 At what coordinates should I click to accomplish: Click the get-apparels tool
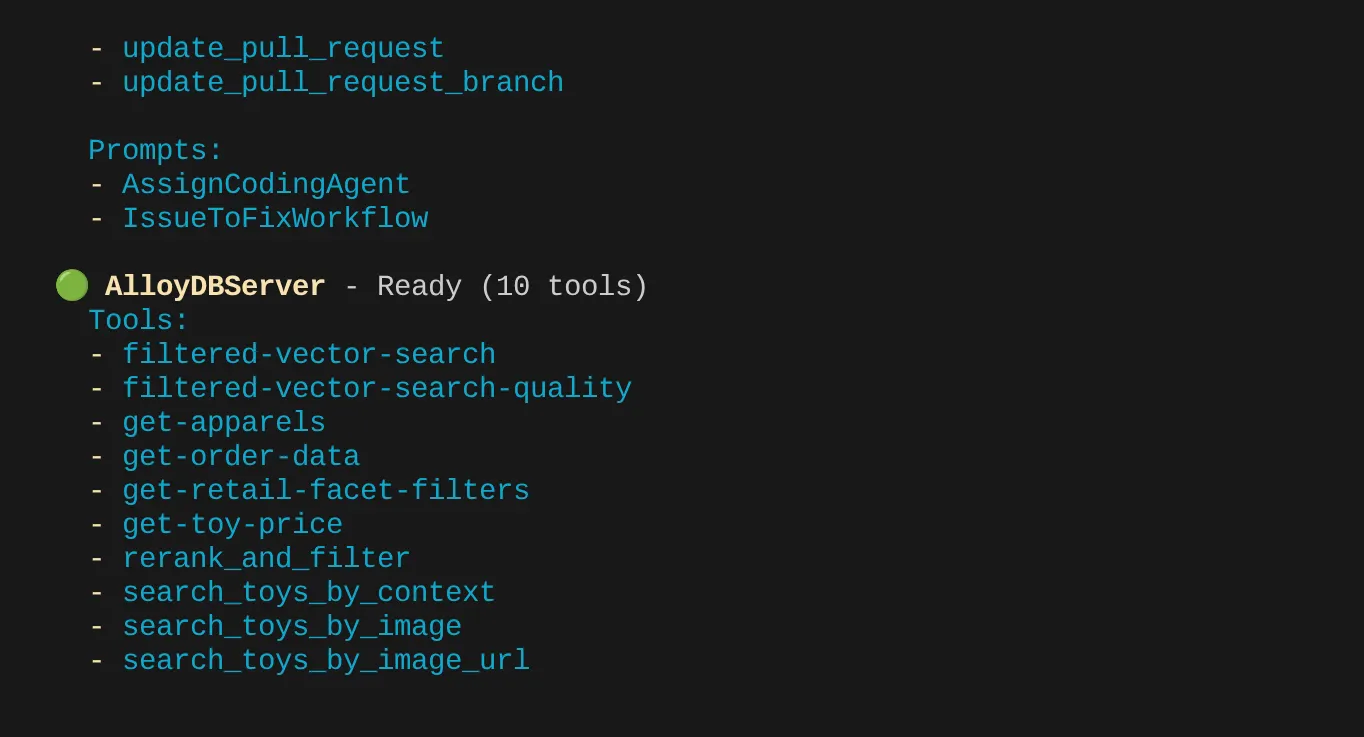coord(224,423)
